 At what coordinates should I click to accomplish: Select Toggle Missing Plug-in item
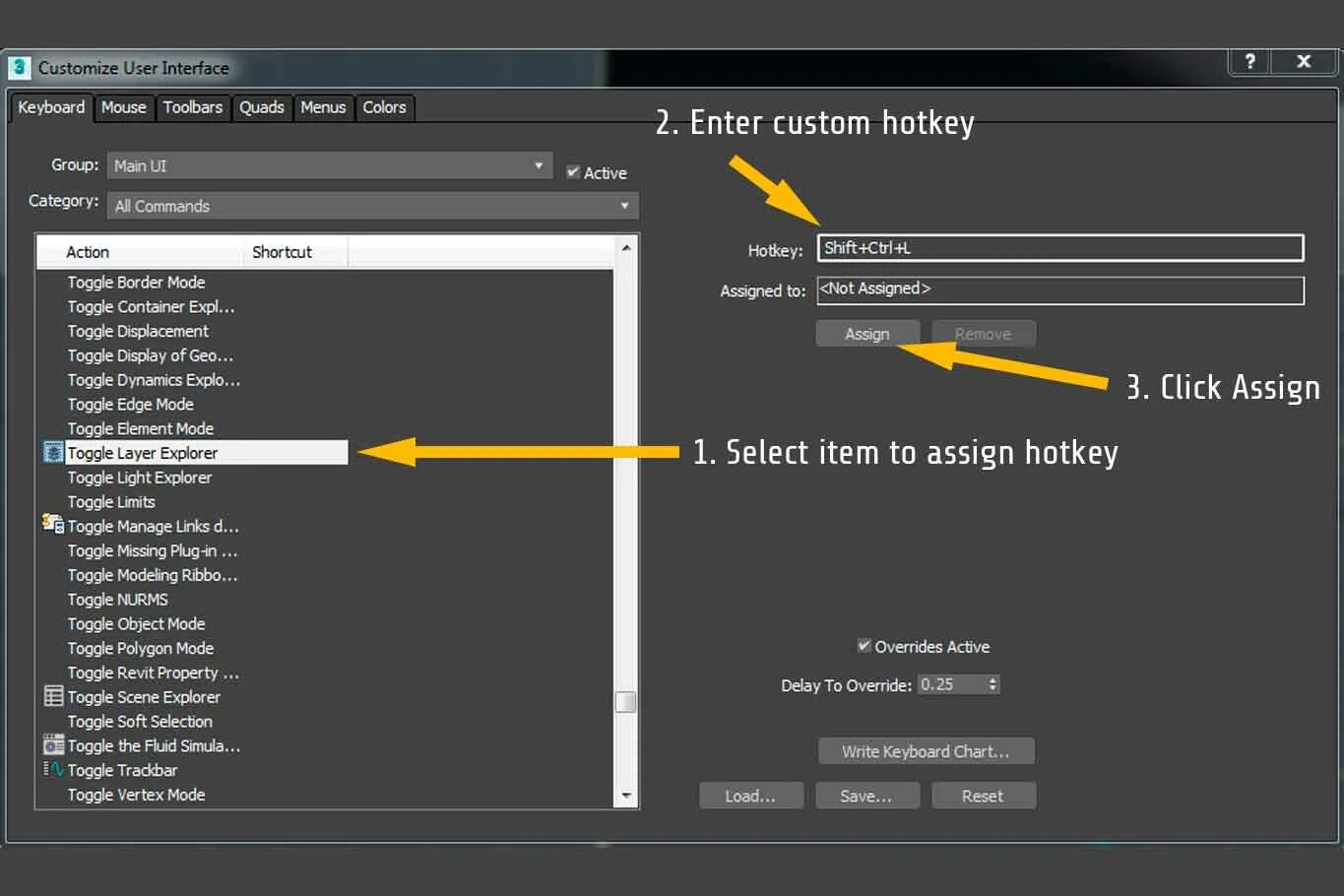coord(153,551)
